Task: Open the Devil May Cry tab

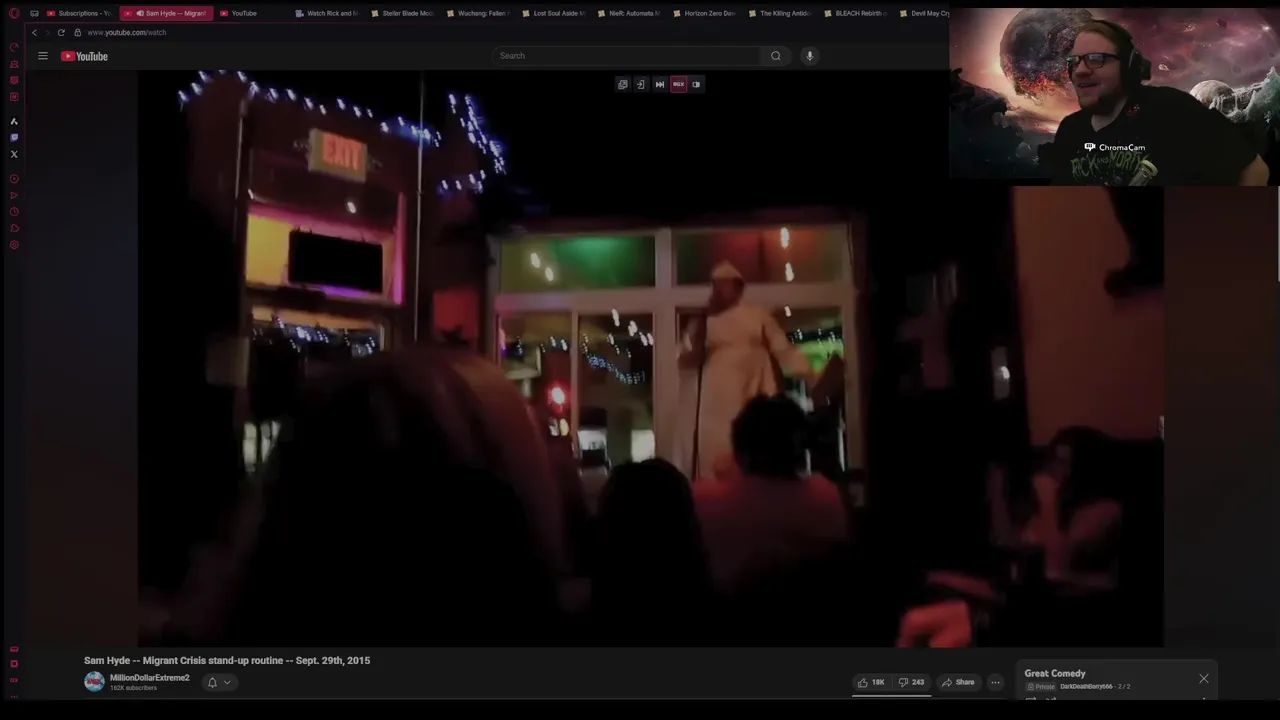Action: (x=925, y=13)
